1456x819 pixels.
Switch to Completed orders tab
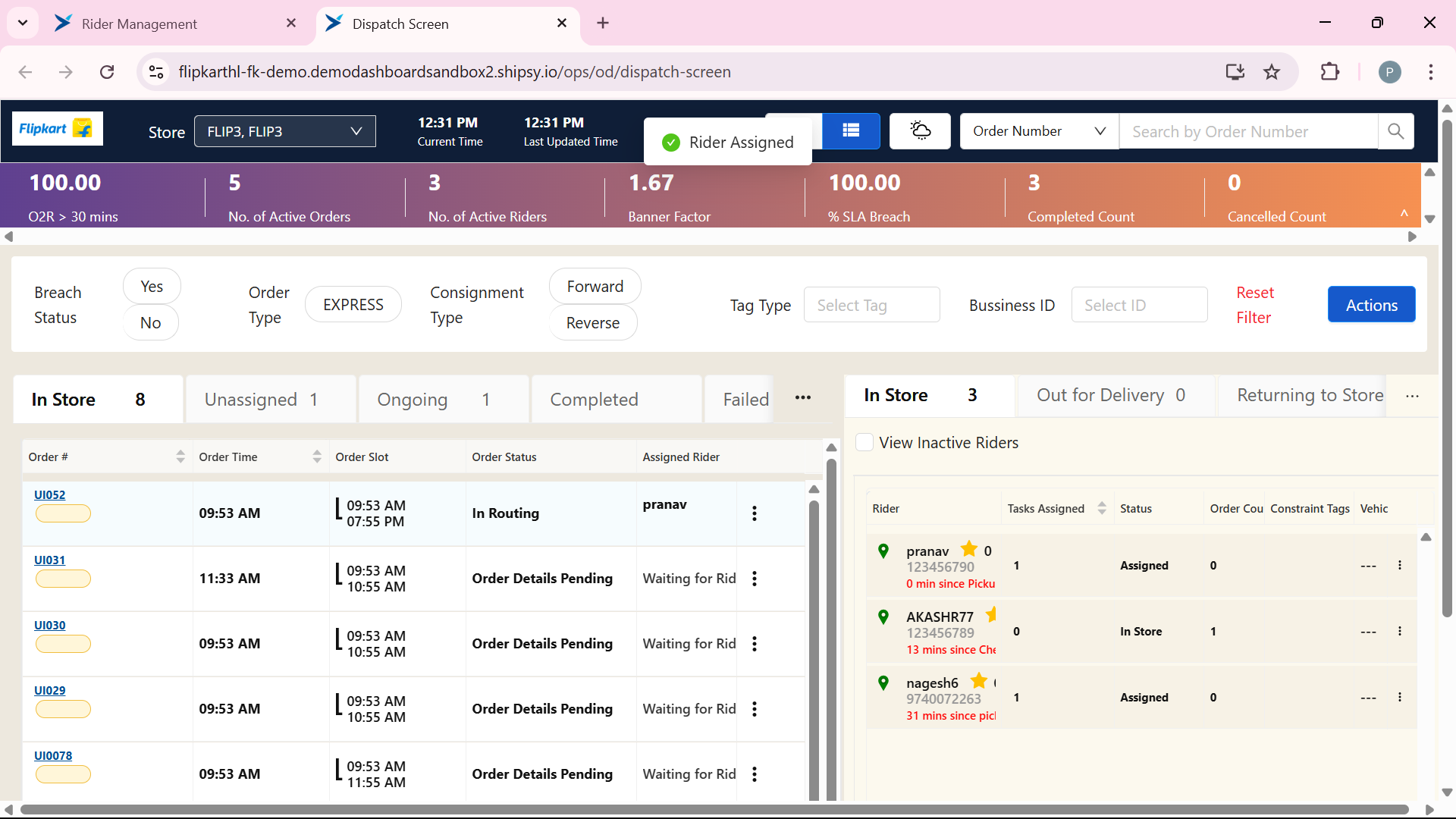[617, 400]
